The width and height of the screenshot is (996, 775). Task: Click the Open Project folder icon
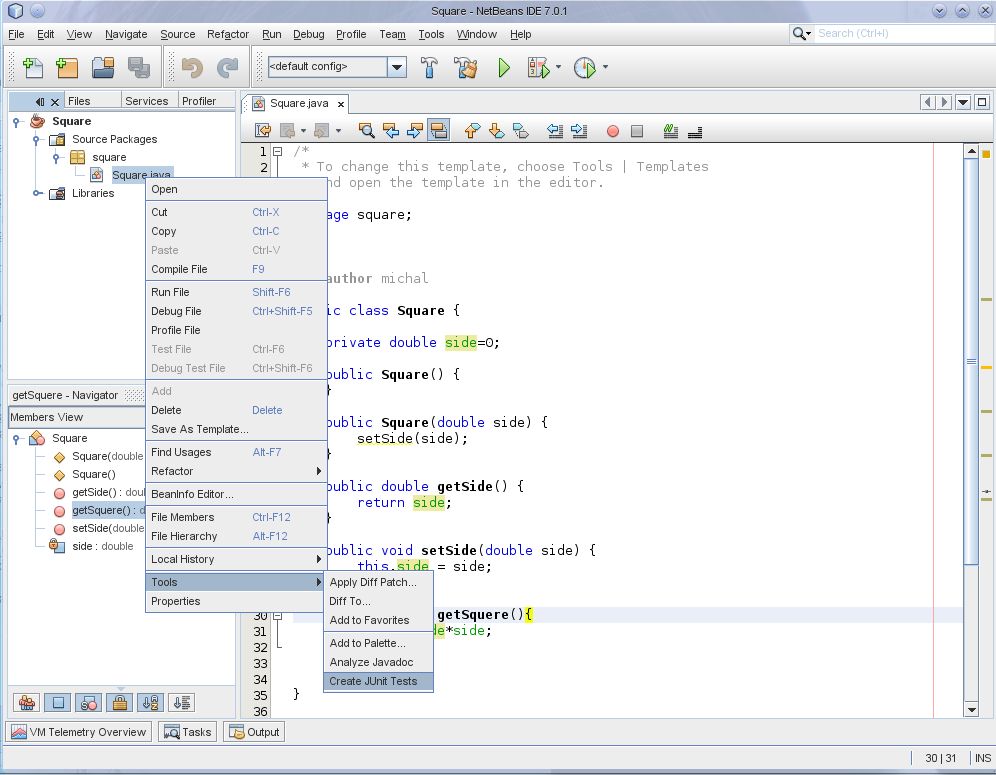pyautogui.click(x=103, y=67)
